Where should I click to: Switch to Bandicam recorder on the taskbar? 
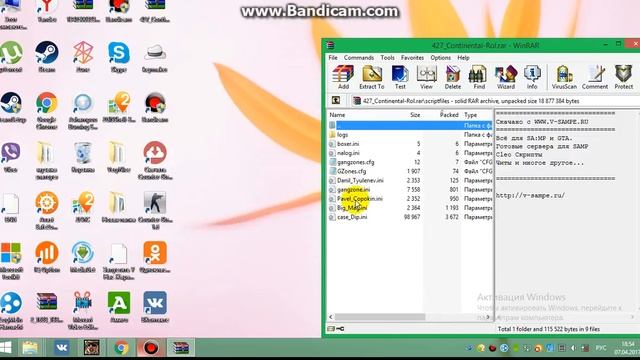pos(151,348)
